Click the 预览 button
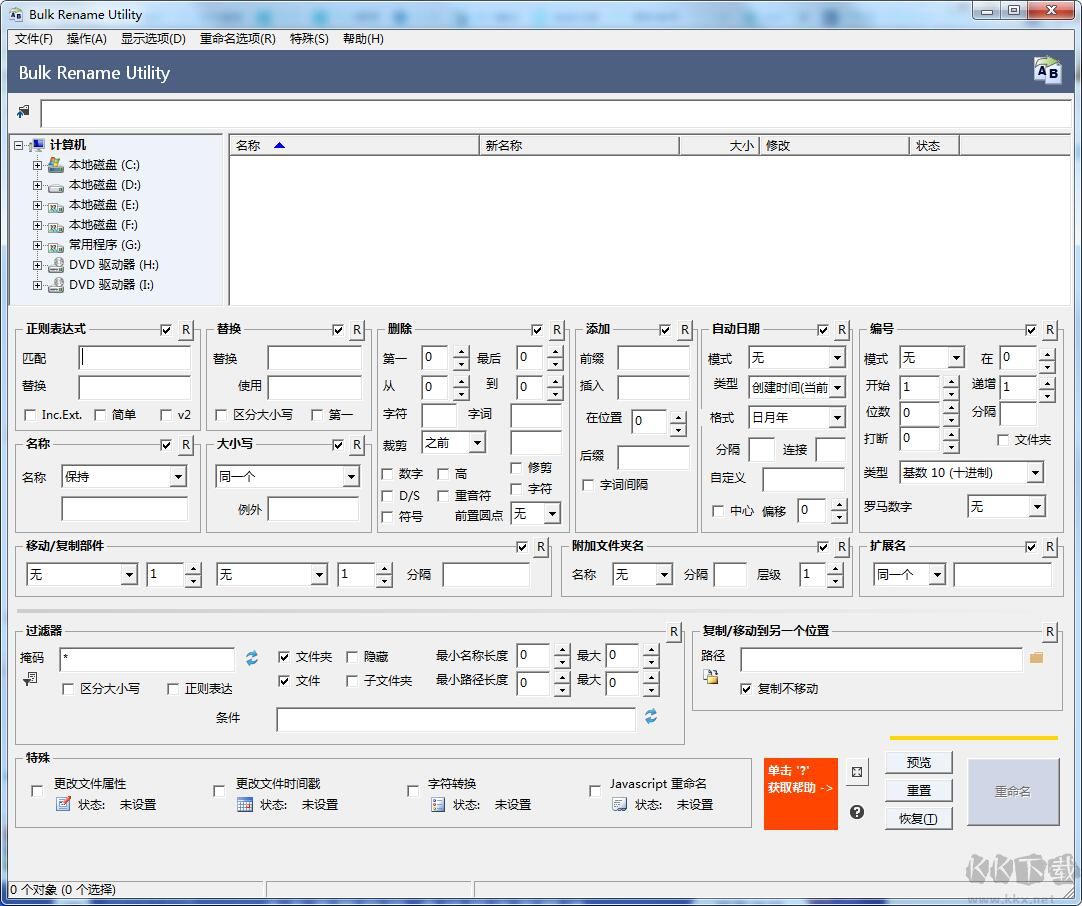The width and height of the screenshot is (1082, 906). (x=918, y=762)
